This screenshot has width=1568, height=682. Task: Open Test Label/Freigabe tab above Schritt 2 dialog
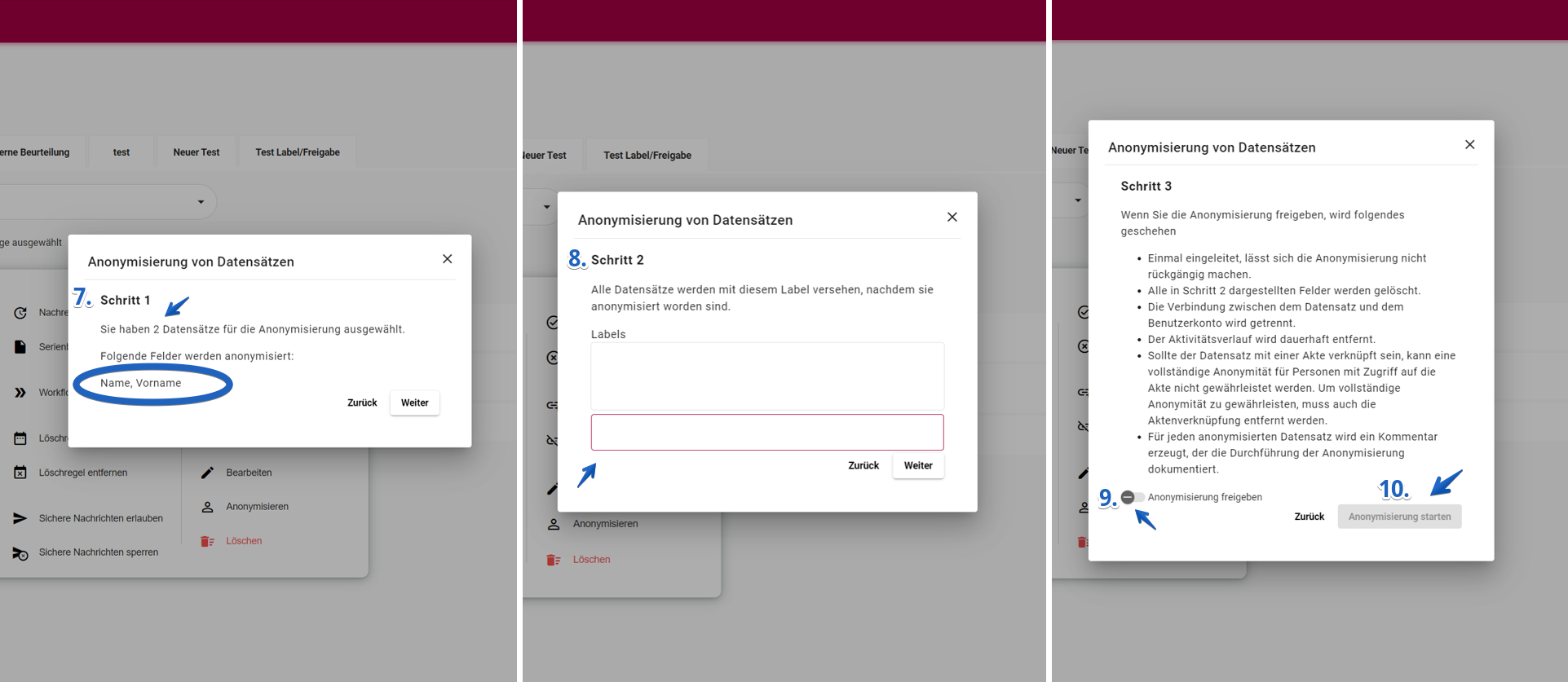647,156
